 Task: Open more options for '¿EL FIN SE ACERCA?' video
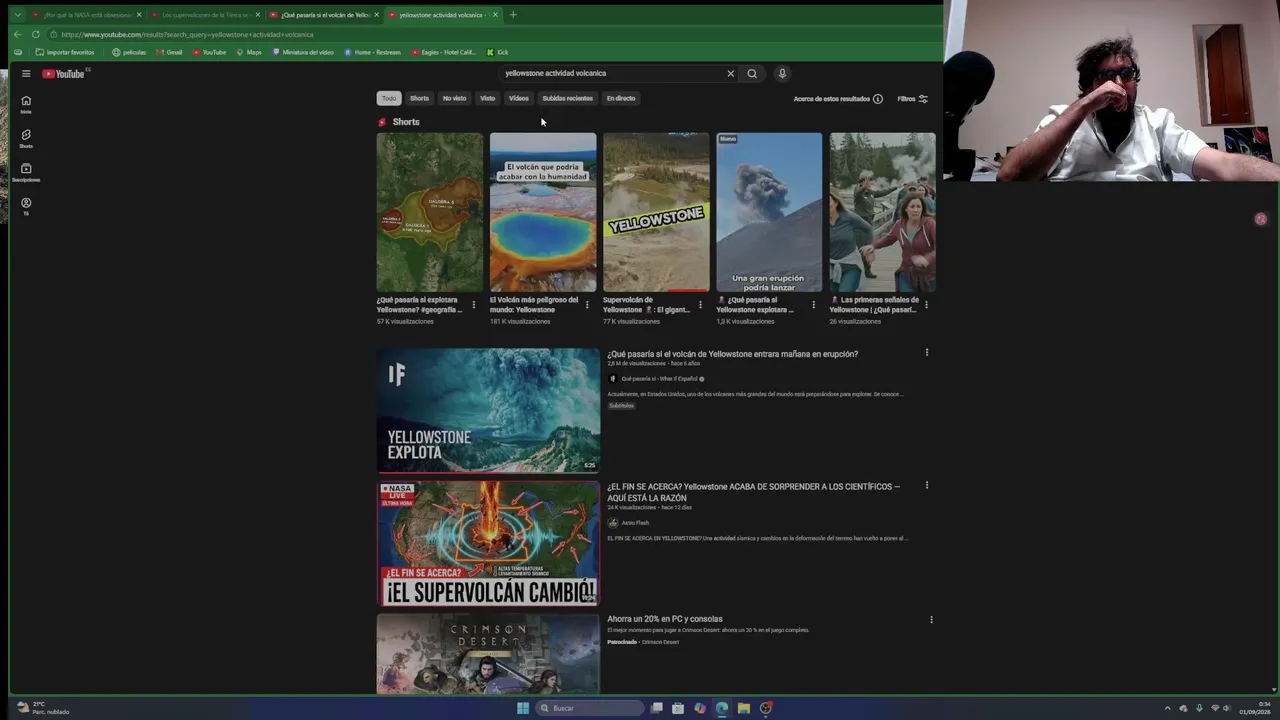(927, 486)
